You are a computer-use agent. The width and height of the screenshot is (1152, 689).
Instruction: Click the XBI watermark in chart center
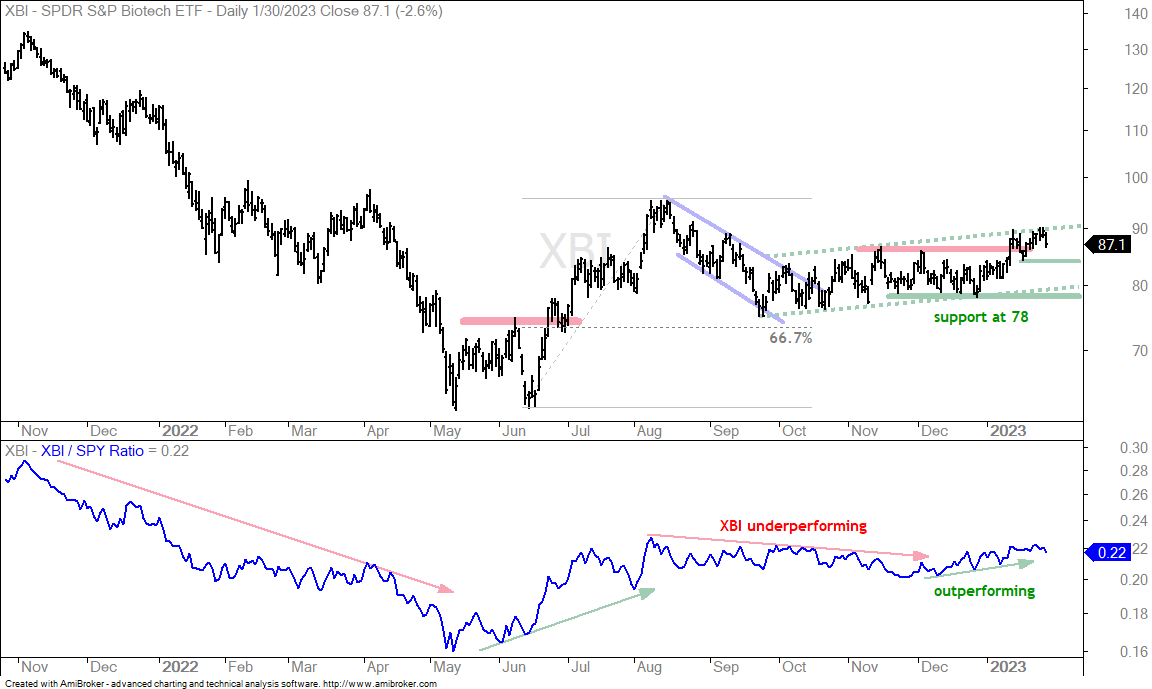coord(575,252)
